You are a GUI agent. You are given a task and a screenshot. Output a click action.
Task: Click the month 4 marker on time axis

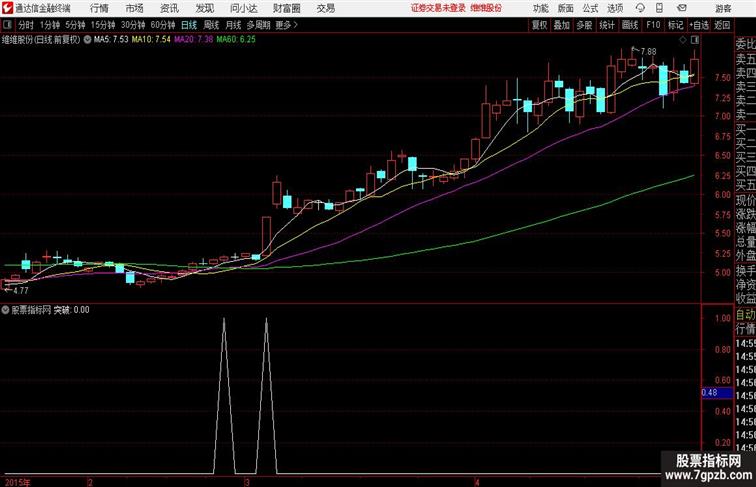477,483
